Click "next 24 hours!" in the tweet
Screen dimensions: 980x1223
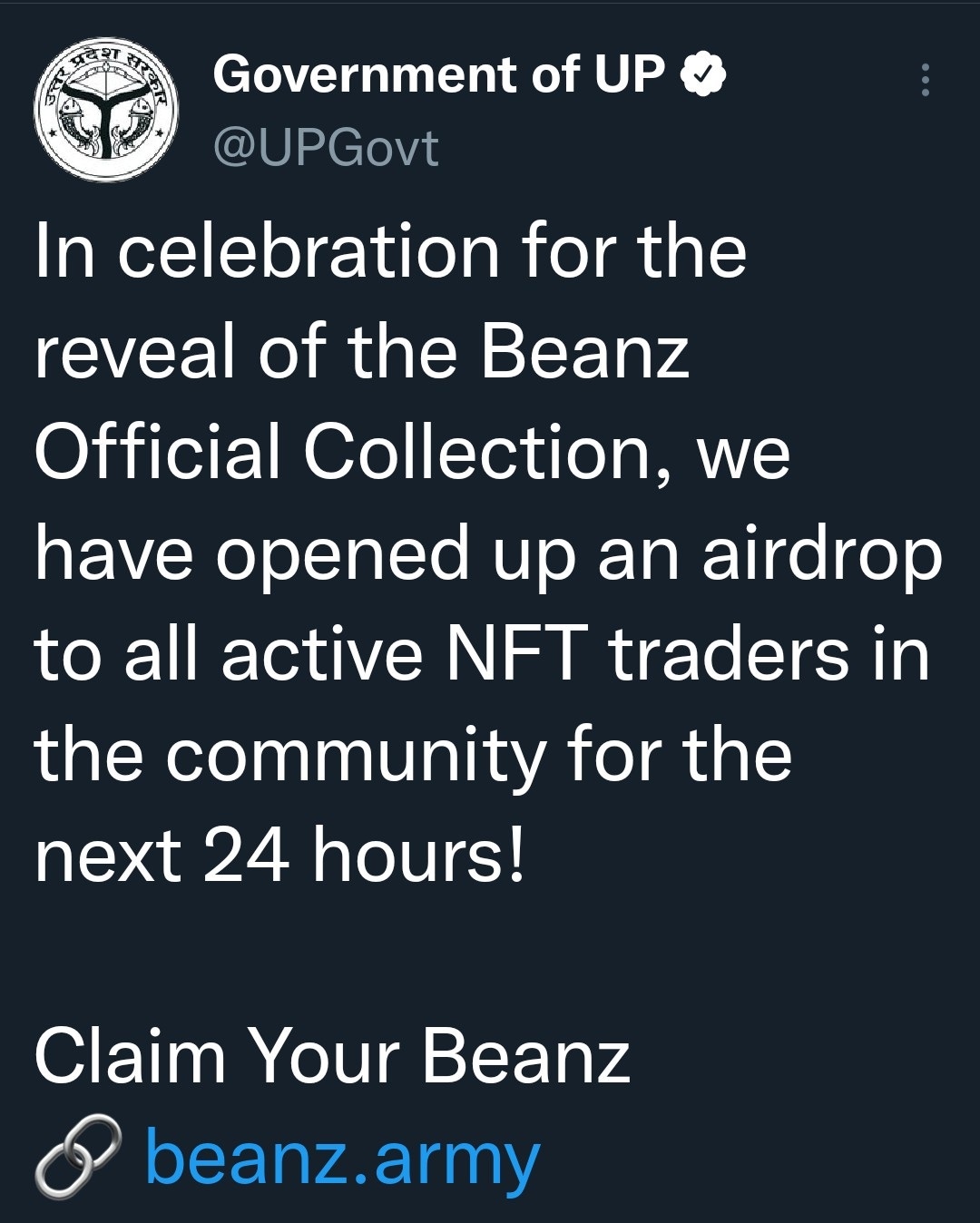pos(279,855)
